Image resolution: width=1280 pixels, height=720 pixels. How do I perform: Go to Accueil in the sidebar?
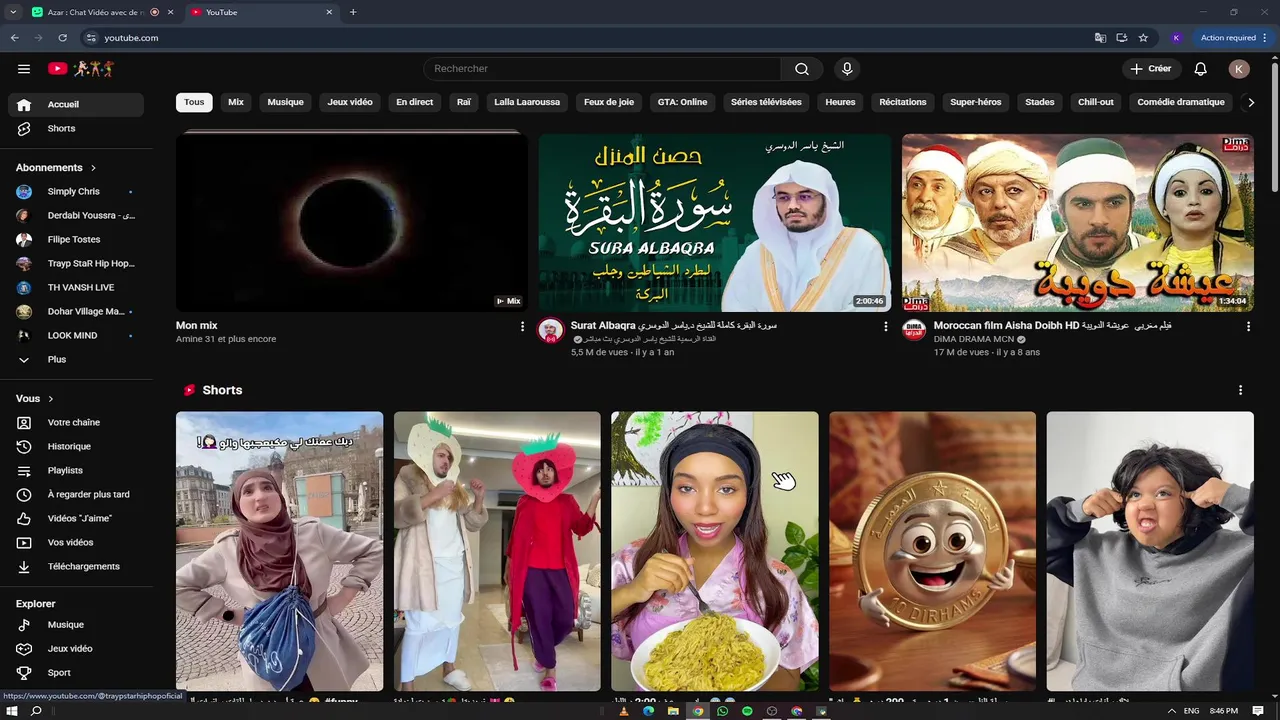tap(76, 104)
